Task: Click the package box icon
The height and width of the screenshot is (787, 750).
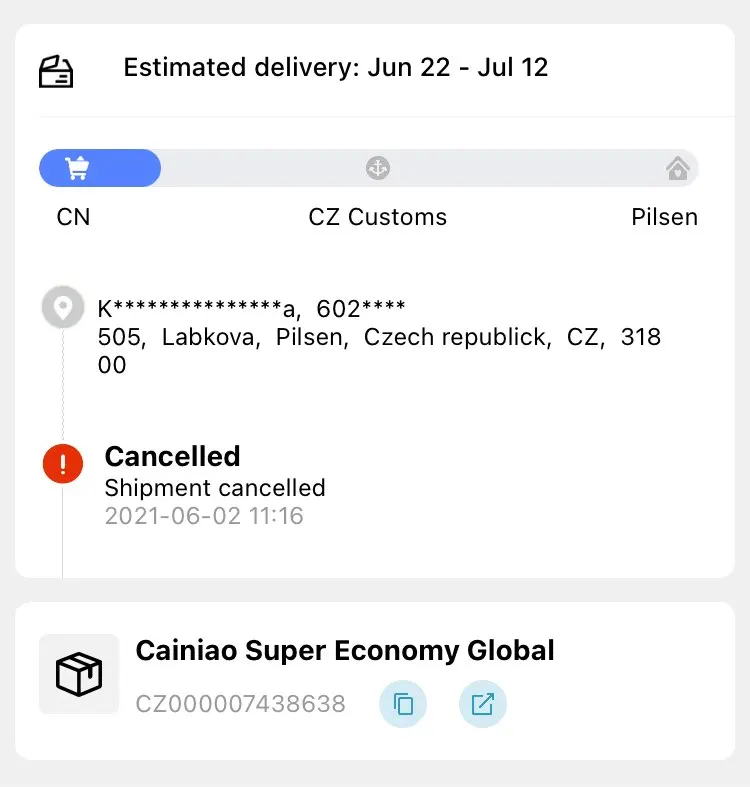Action: [x=79, y=674]
